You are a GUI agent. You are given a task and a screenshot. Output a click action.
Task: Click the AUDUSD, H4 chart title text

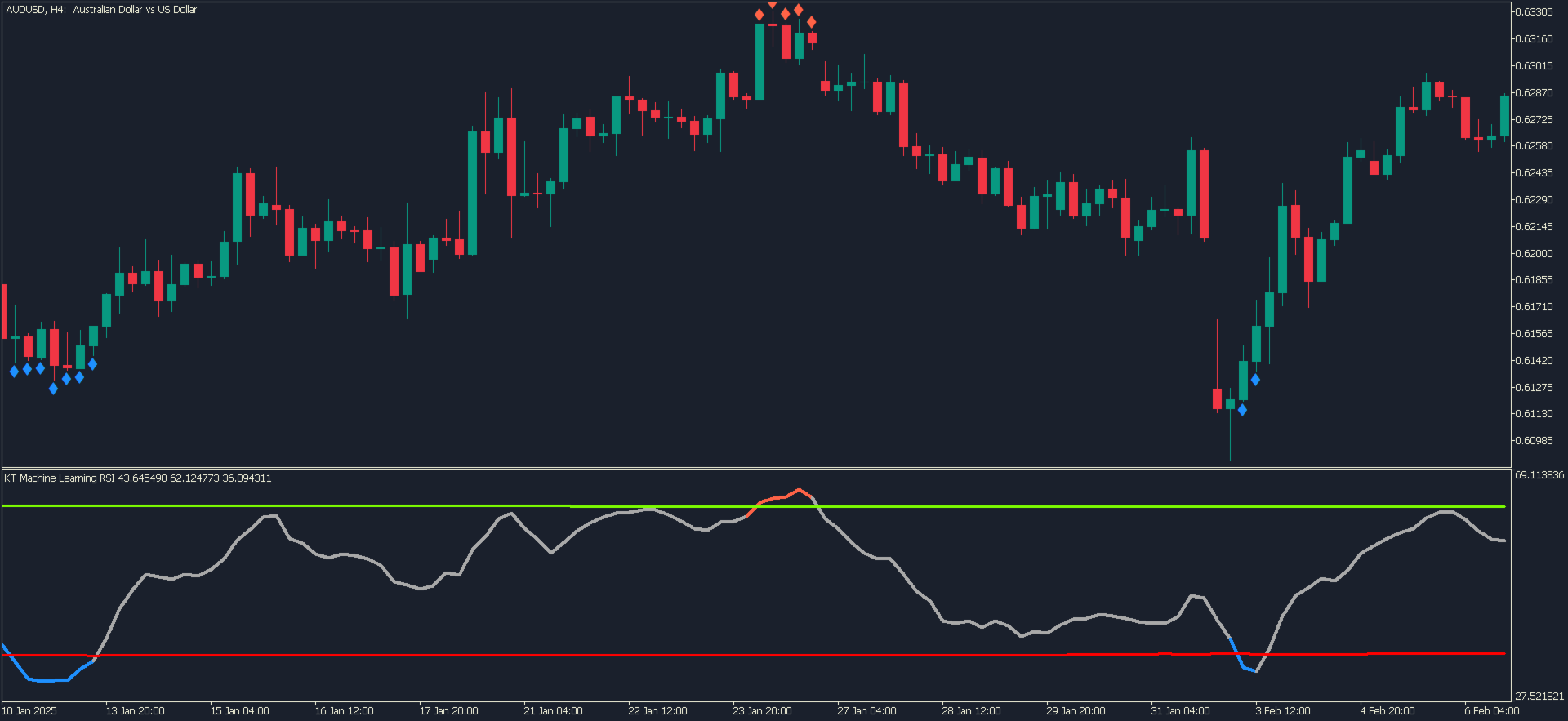click(x=102, y=10)
